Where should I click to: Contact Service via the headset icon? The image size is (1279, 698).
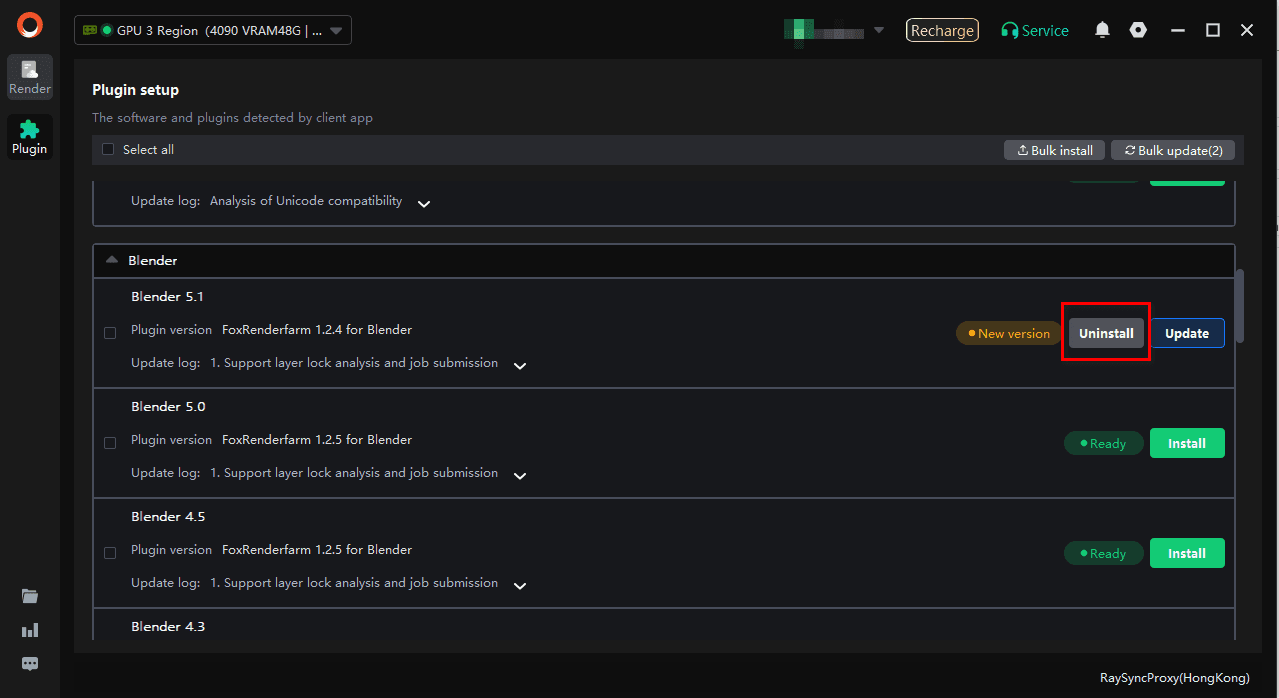pyautogui.click(x=1035, y=30)
